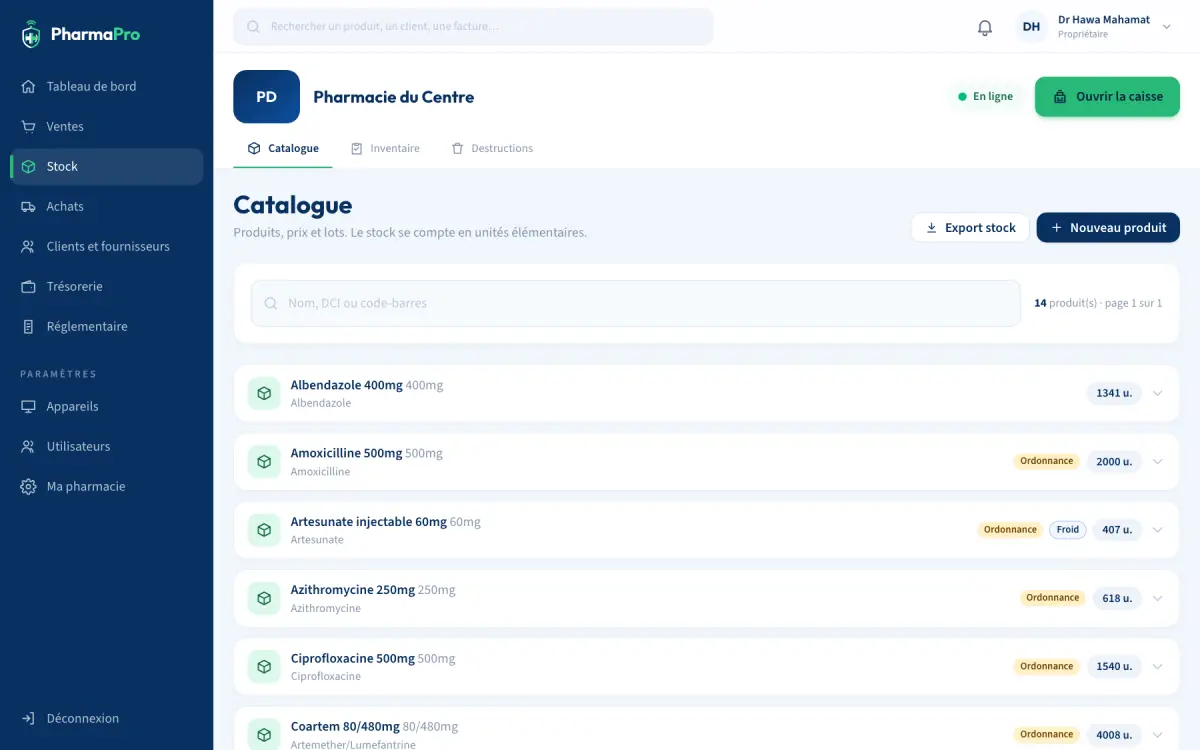Click the Export stock button
Viewport: 1200px width, 750px height.
point(970,227)
